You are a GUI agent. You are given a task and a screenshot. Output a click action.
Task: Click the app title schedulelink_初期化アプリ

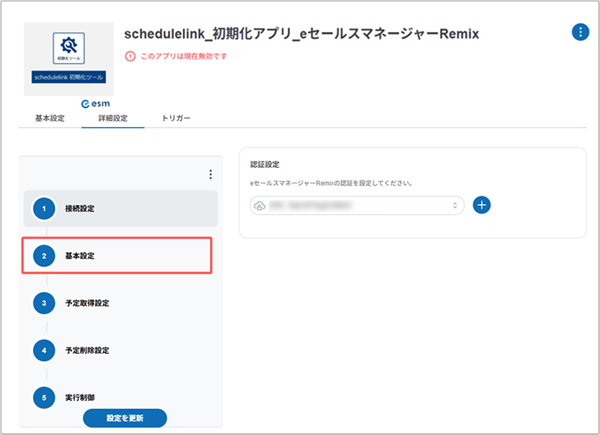pyautogui.click(x=301, y=33)
